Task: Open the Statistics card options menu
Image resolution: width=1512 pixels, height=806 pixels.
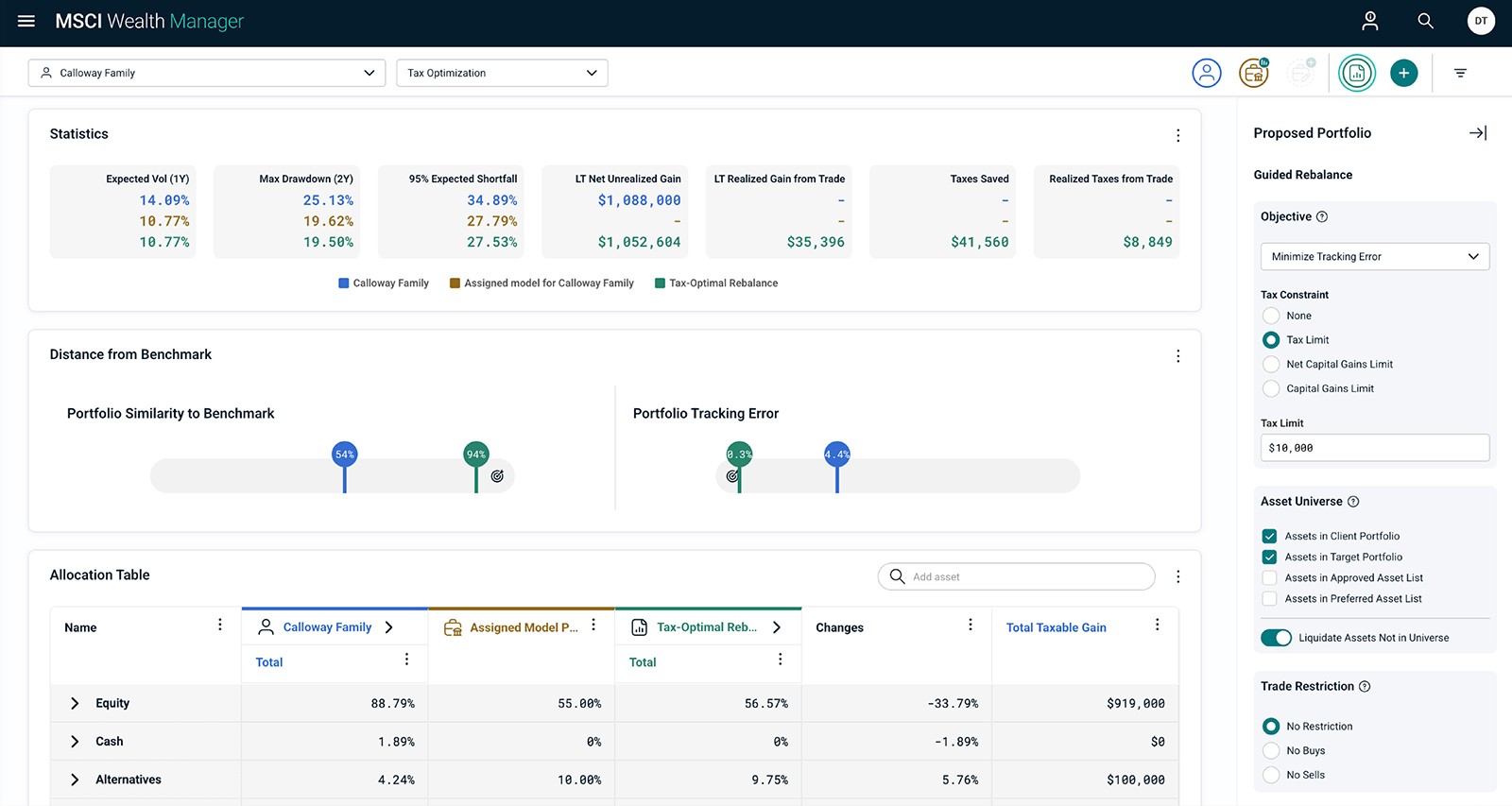Action: (x=1177, y=135)
